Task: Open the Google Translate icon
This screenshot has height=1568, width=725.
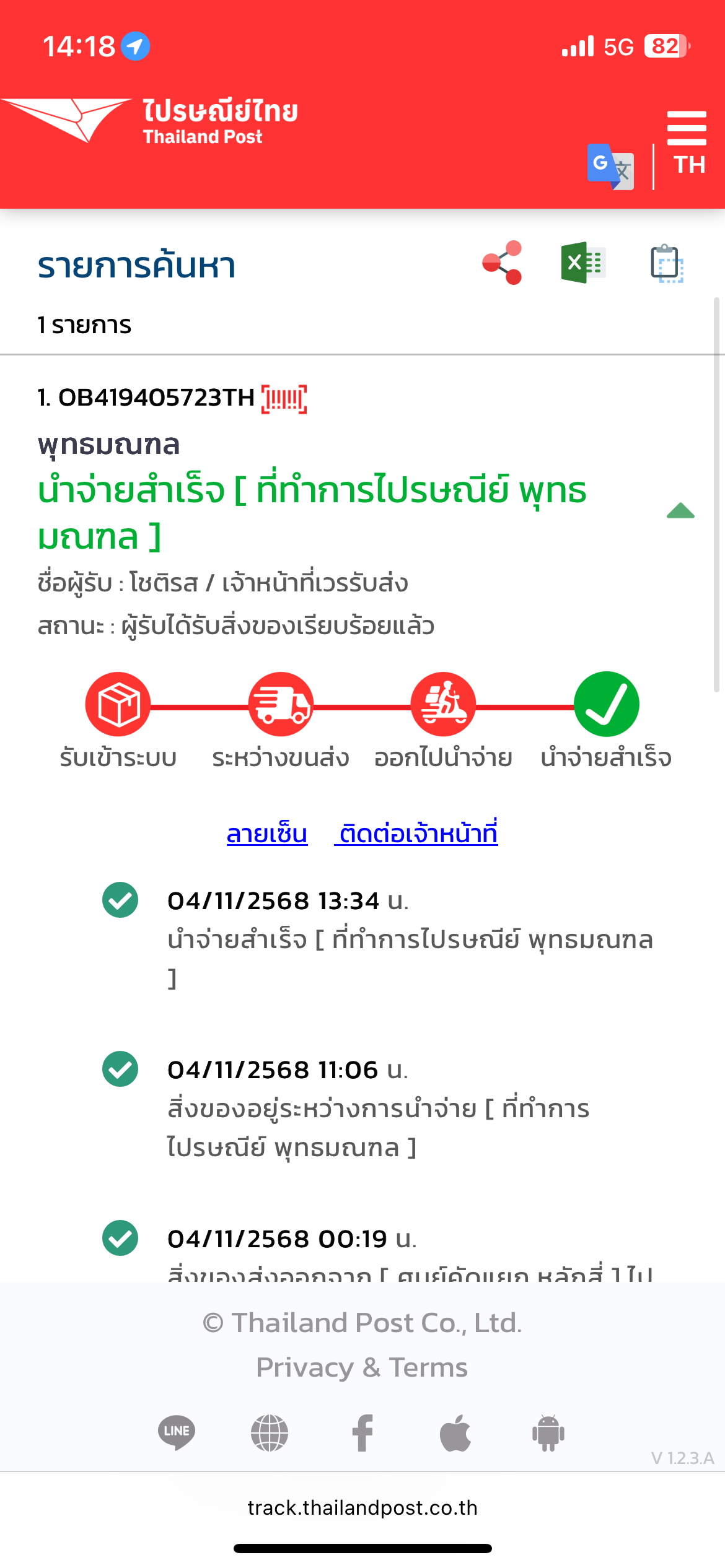Action: [x=610, y=166]
